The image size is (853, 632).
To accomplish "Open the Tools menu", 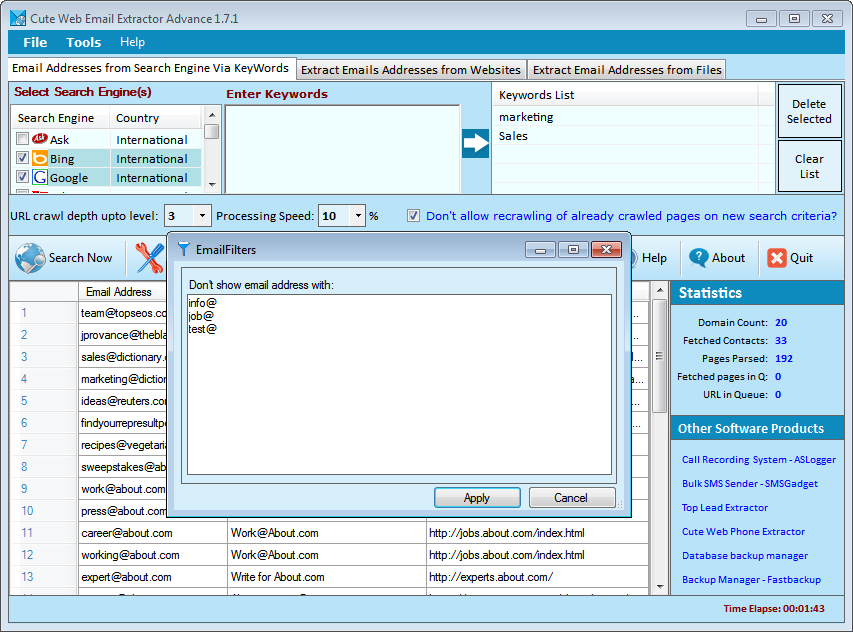I will (83, 42).
